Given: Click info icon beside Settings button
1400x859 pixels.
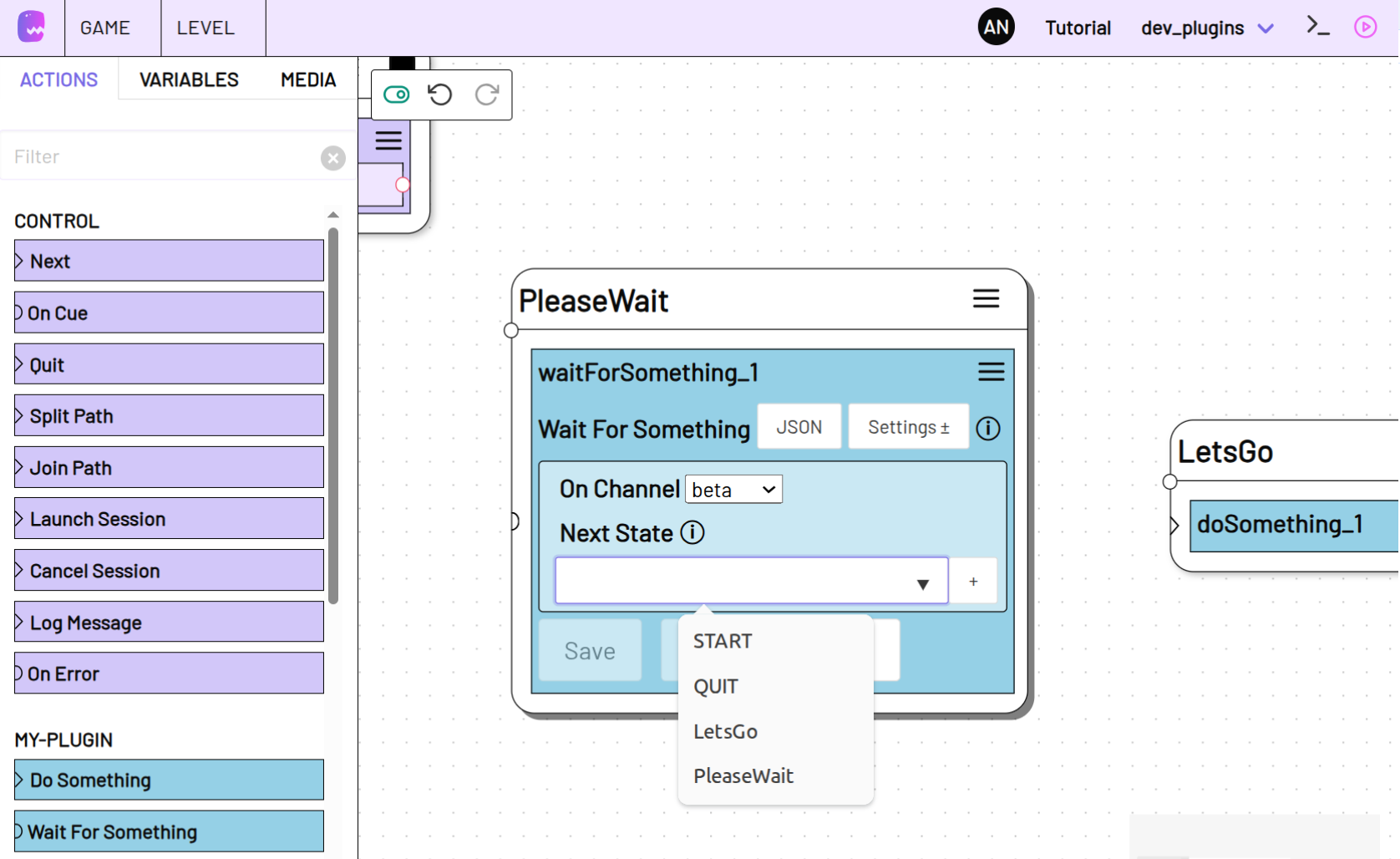Looking at the screenshot, I should [988, 428].
